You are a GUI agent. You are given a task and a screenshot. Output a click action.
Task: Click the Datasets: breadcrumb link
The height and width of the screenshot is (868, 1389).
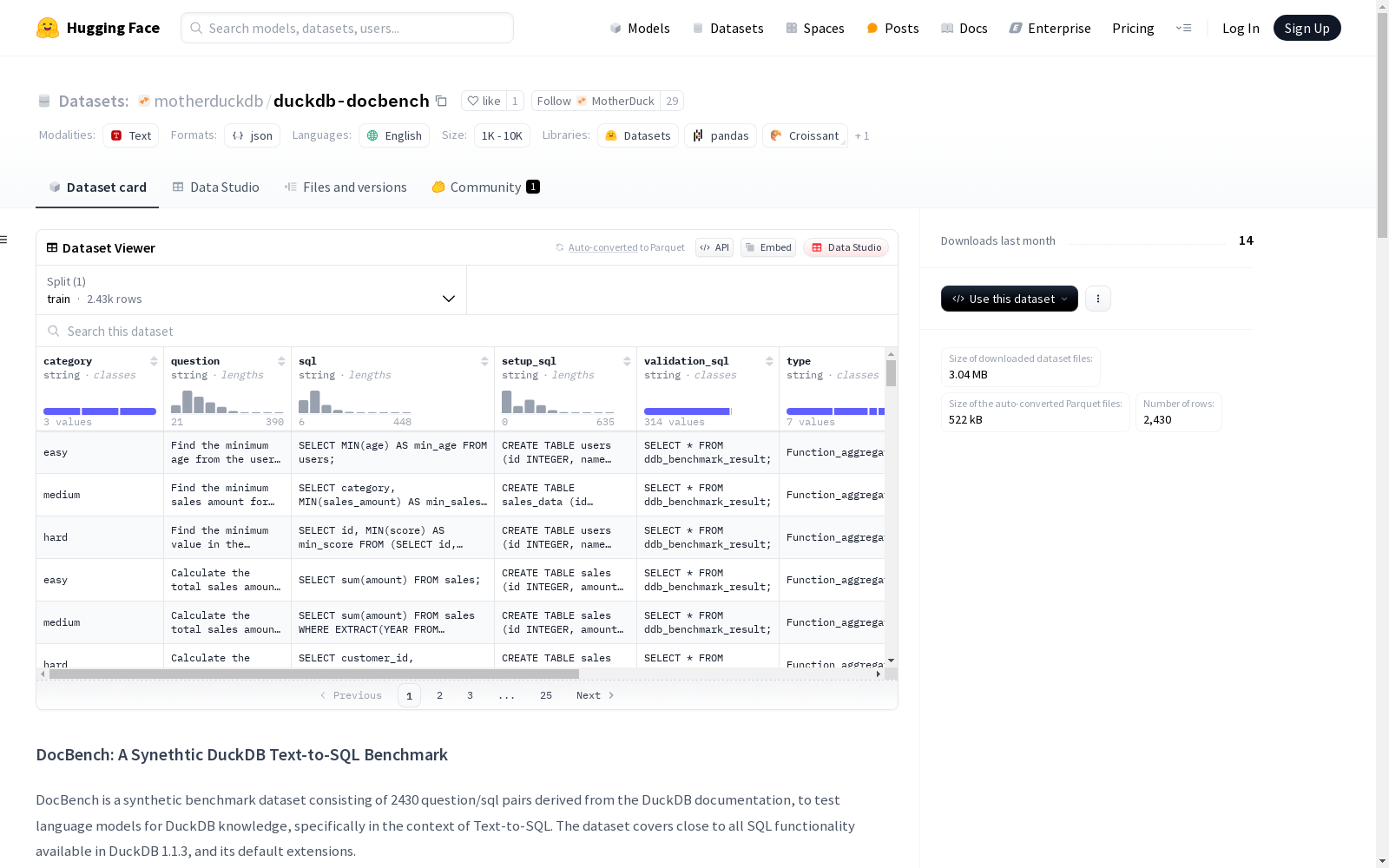coord(93,101)
